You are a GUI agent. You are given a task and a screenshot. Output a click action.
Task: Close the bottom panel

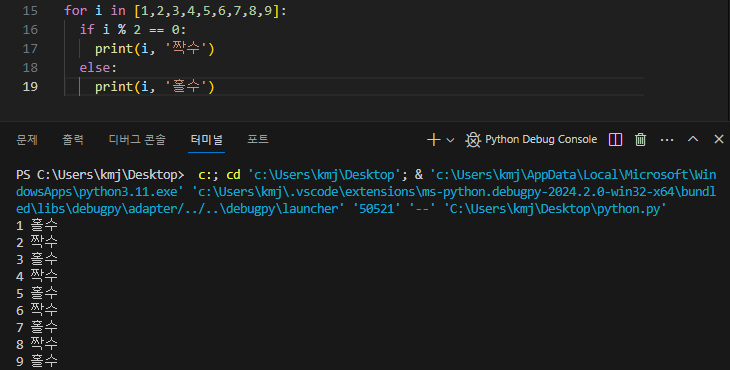click(719, 139)
